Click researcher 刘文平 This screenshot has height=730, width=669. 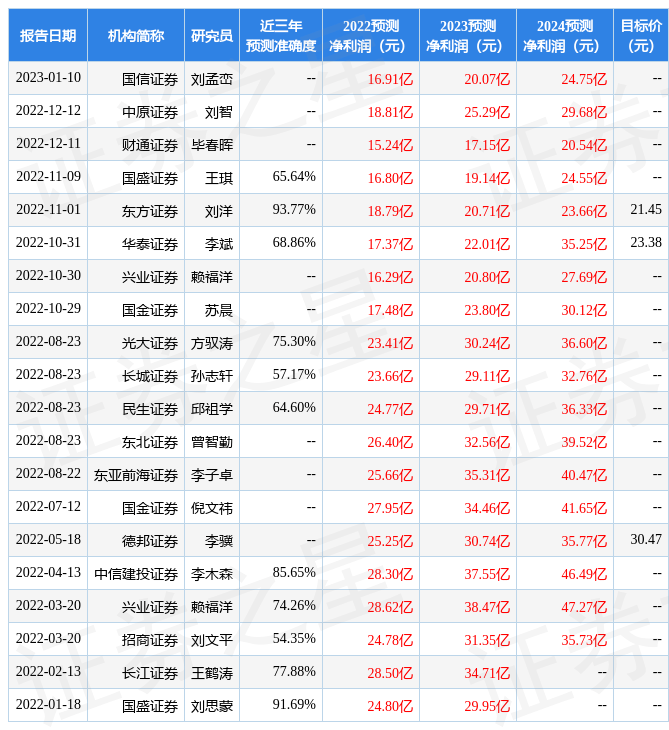pos(212,641)
